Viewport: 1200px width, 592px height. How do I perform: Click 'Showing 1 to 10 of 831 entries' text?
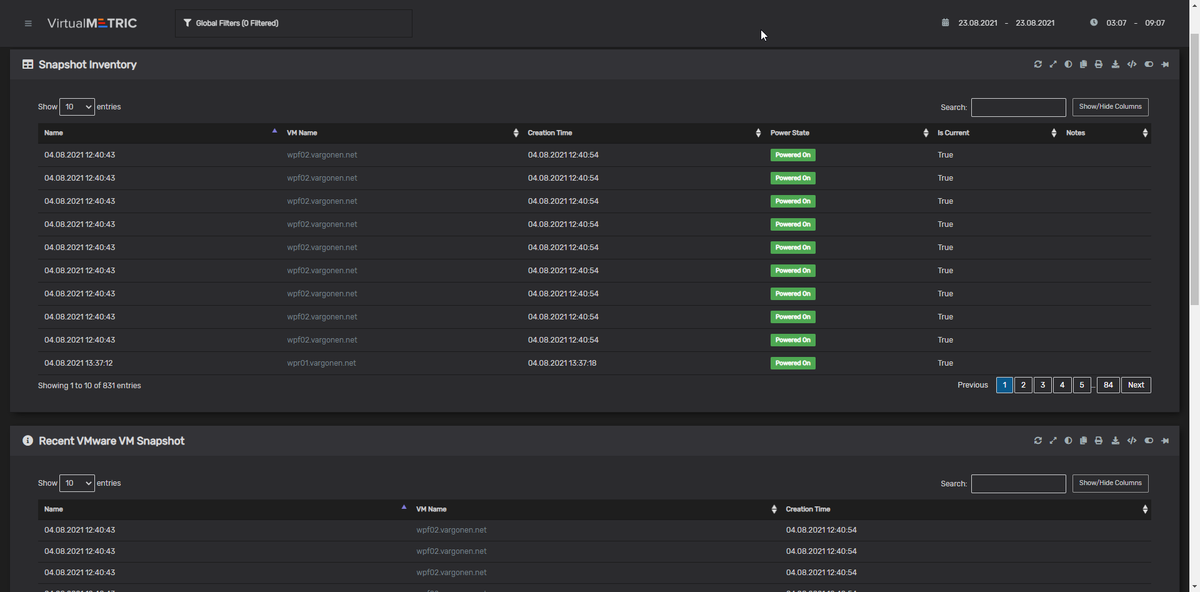[89, 385]
